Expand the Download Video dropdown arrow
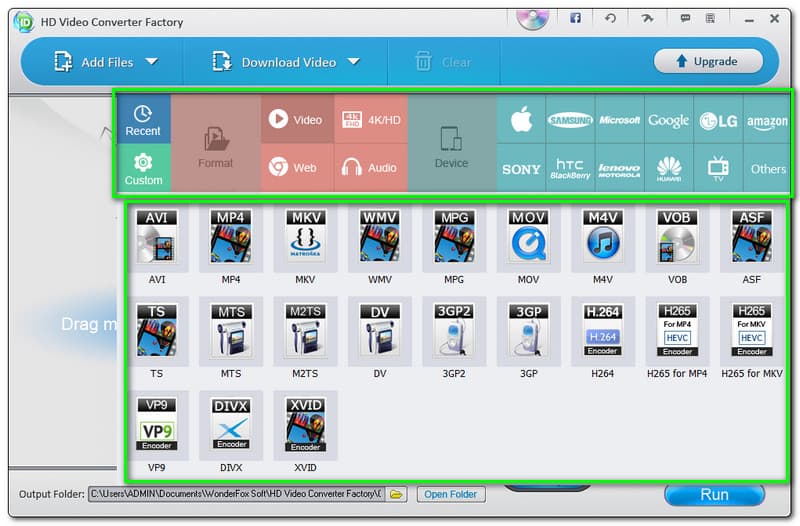This screenshot has height=526, width=800. point(354,62)
